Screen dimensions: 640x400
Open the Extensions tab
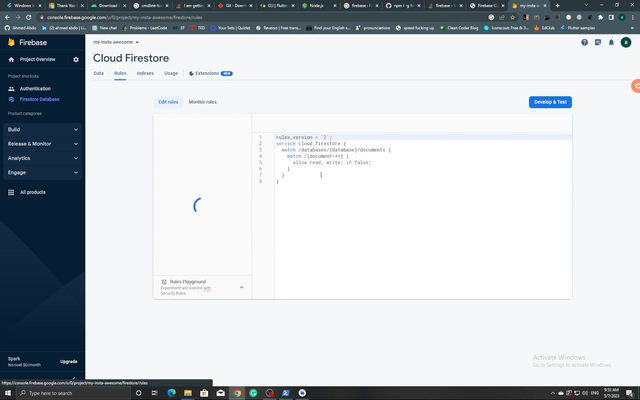click(x=211, y=73)
